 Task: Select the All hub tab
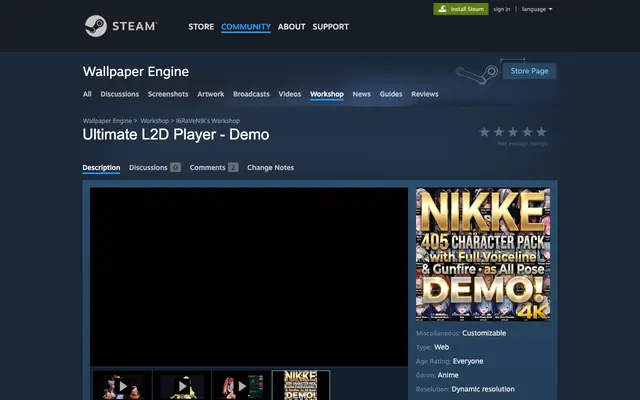pyautogui.click(x=87, y=94)
